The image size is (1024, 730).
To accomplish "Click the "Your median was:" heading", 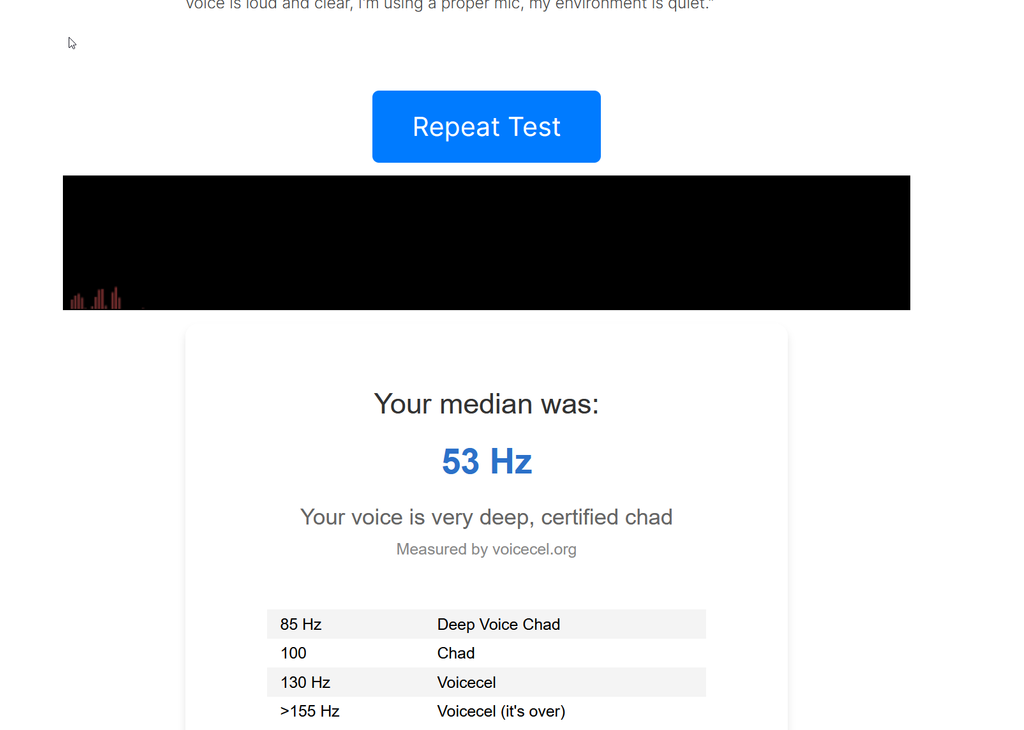I will (486, 404).
